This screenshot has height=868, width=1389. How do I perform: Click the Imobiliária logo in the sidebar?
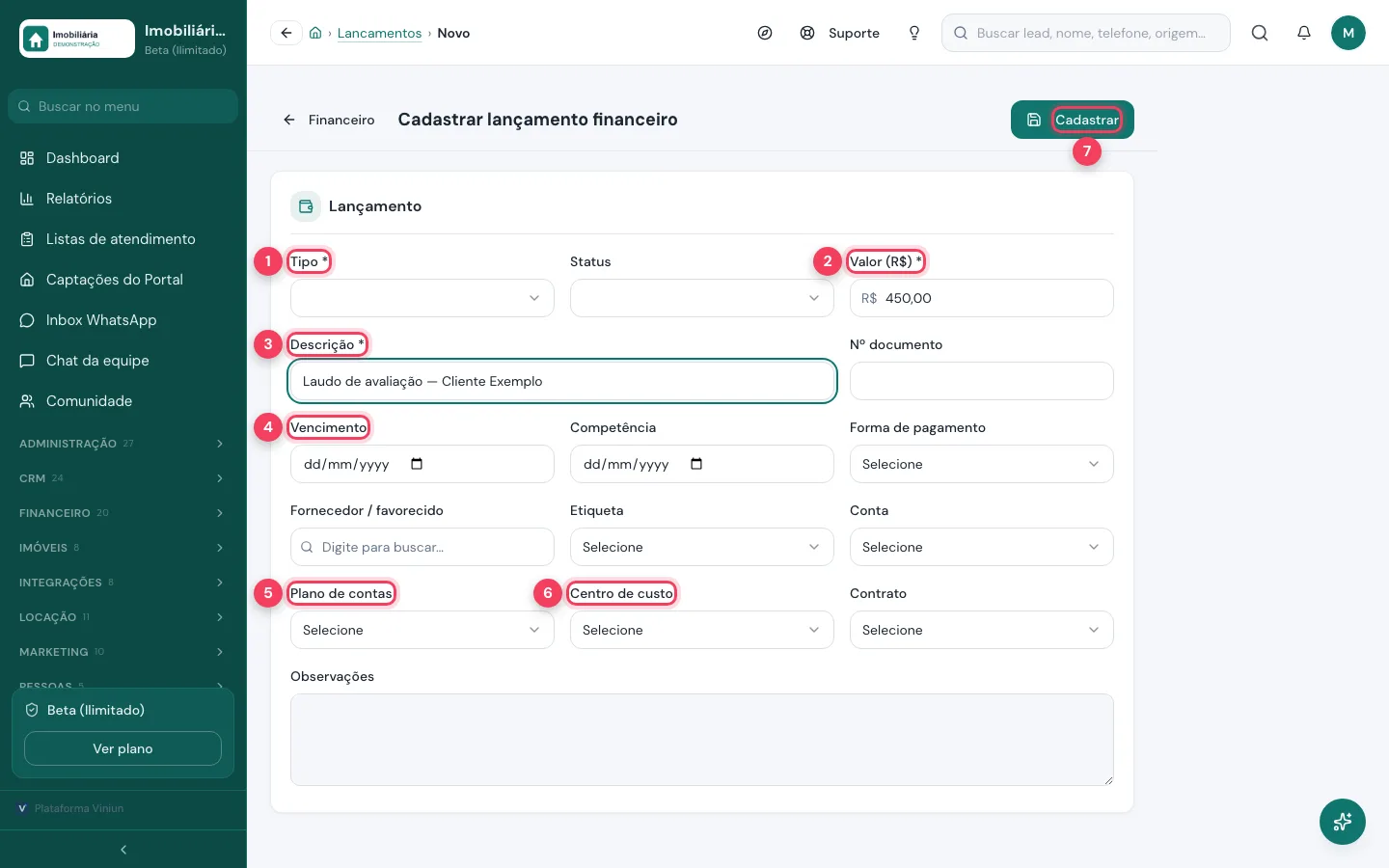[77, 39]
